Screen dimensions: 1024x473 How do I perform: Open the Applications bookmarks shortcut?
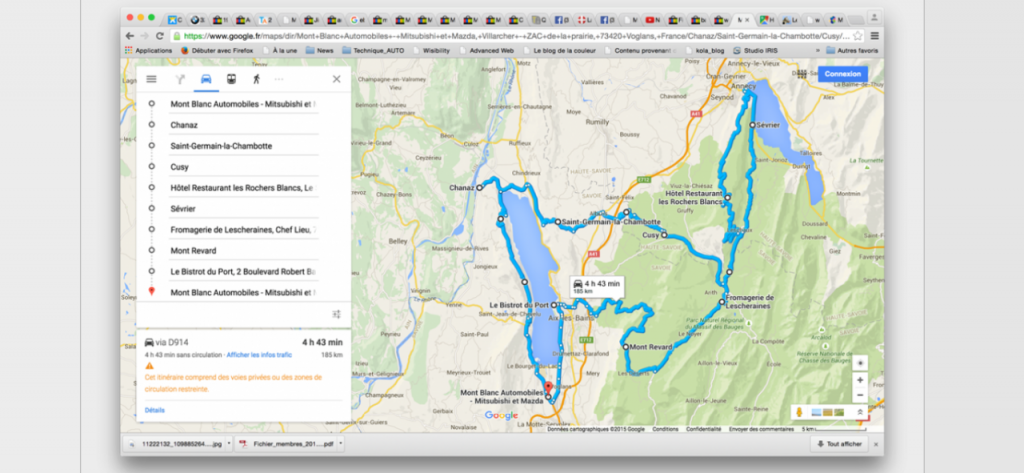[x=148, y=50]
